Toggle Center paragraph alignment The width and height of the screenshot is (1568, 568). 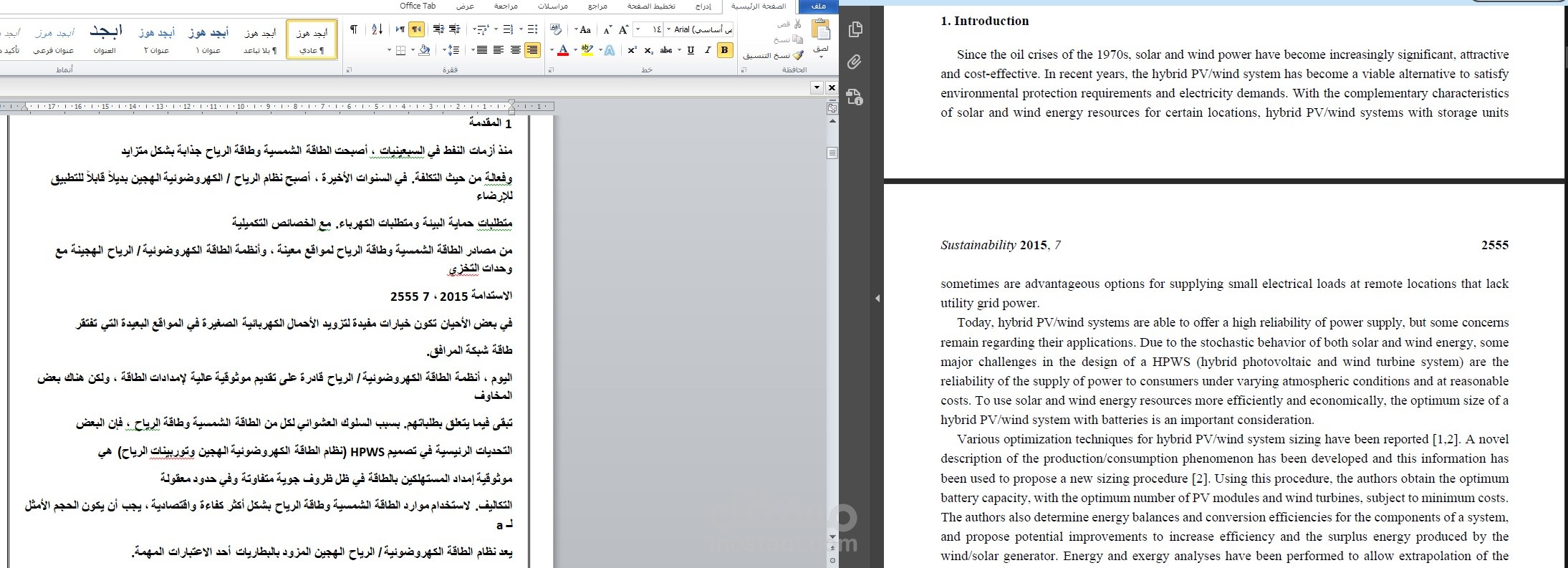516,50
